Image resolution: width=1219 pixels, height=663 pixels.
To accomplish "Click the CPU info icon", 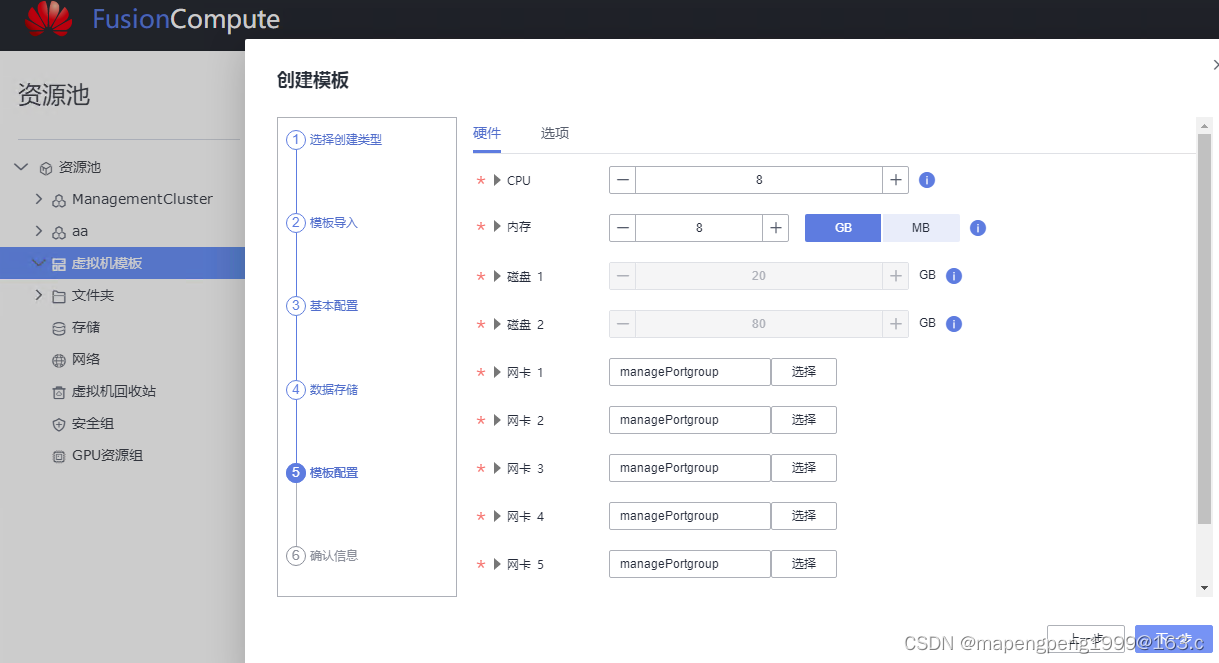I will [927, 180].
